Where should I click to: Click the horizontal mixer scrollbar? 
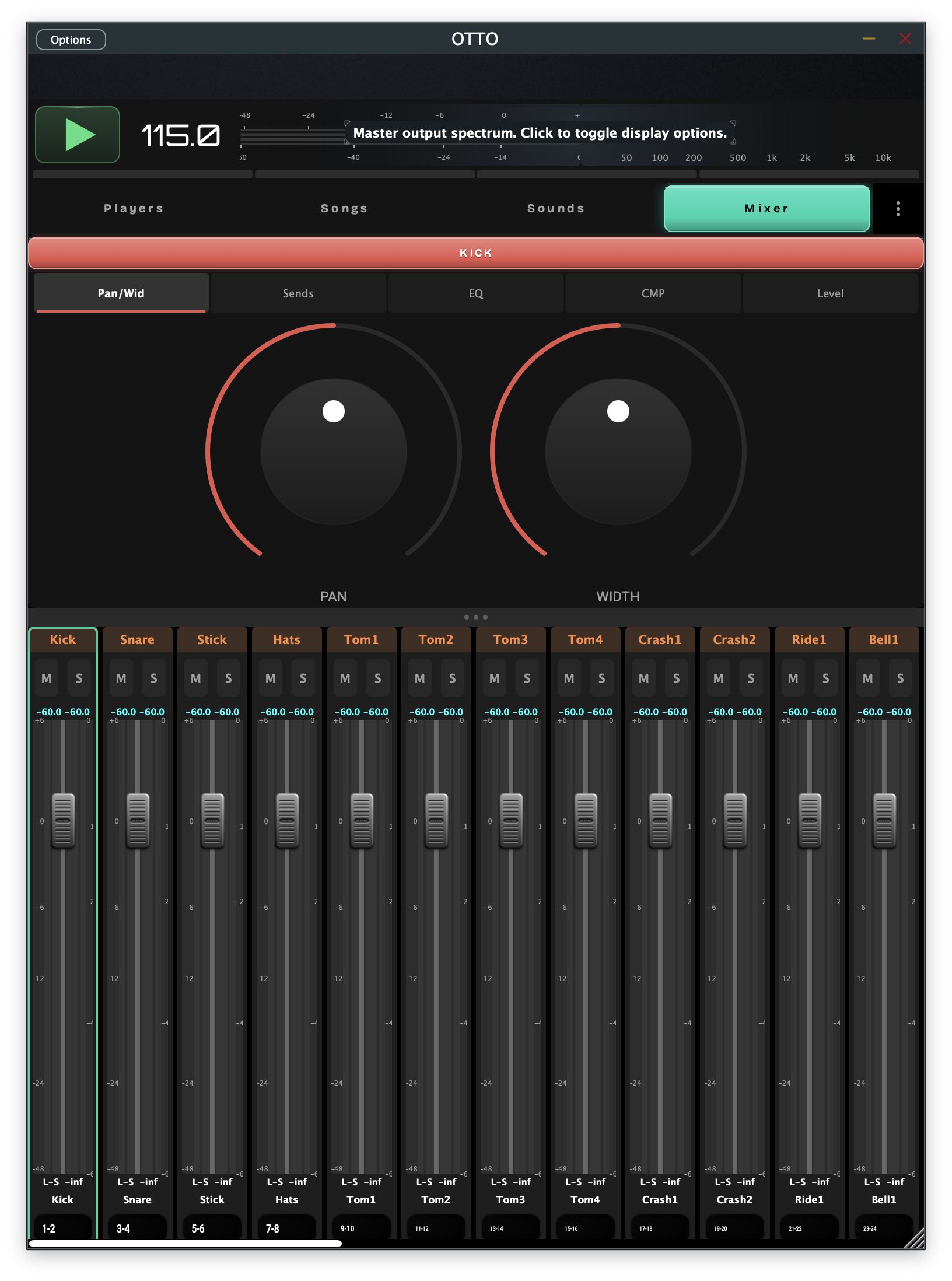click(185, 1243)
